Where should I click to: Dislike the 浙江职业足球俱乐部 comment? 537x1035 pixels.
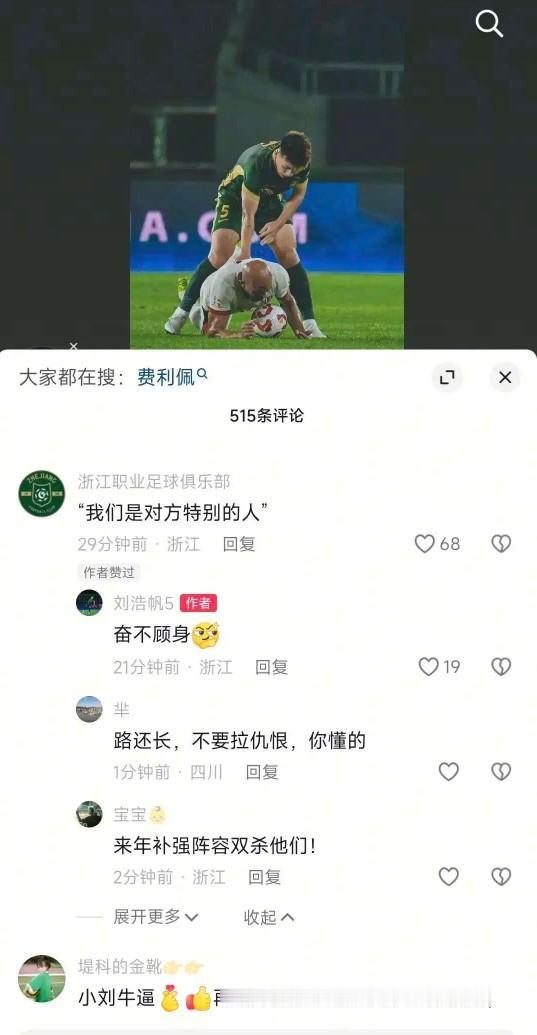pos(501,544)
